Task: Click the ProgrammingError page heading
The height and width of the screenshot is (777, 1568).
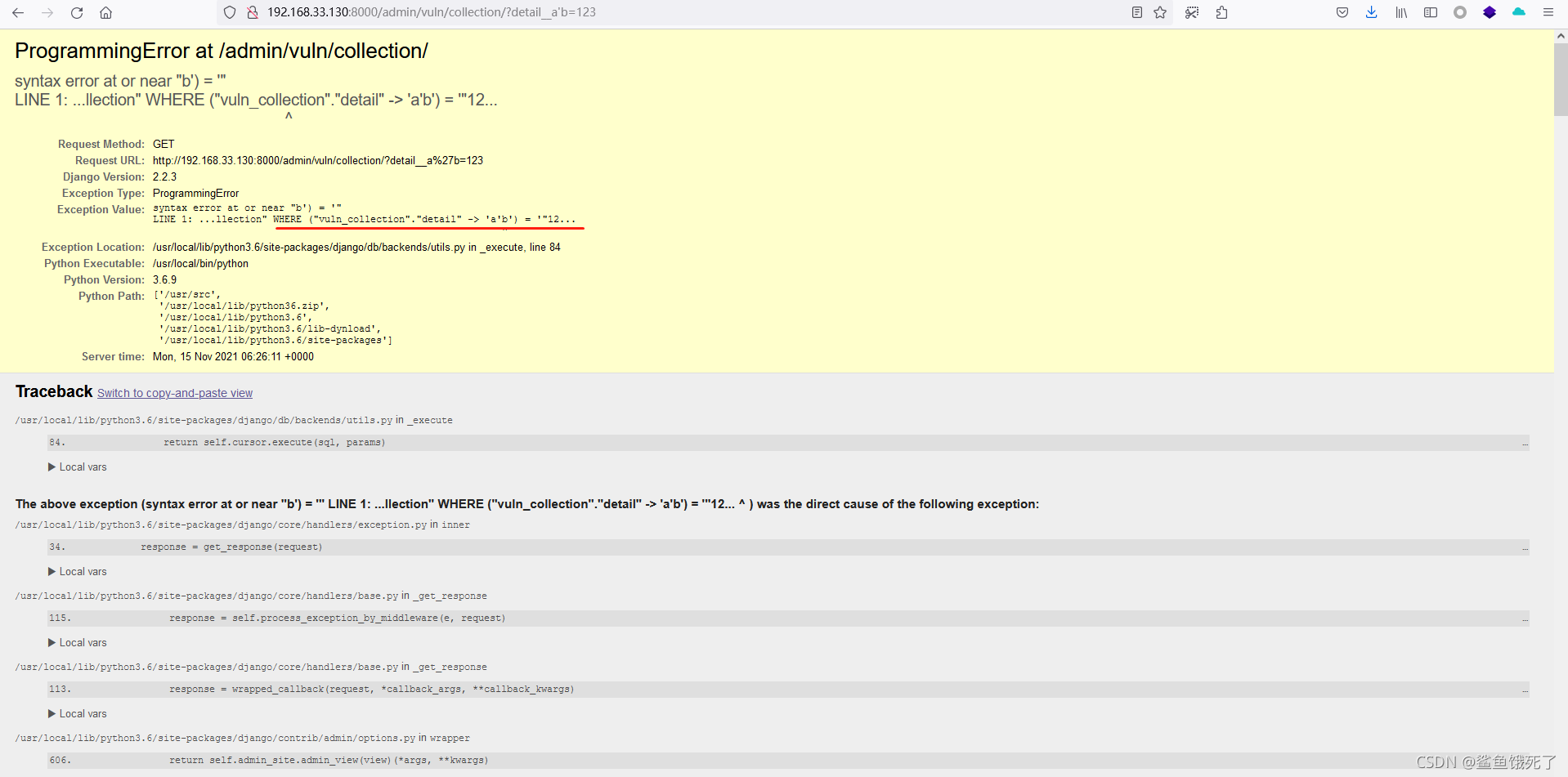Action: coord(222,51)
